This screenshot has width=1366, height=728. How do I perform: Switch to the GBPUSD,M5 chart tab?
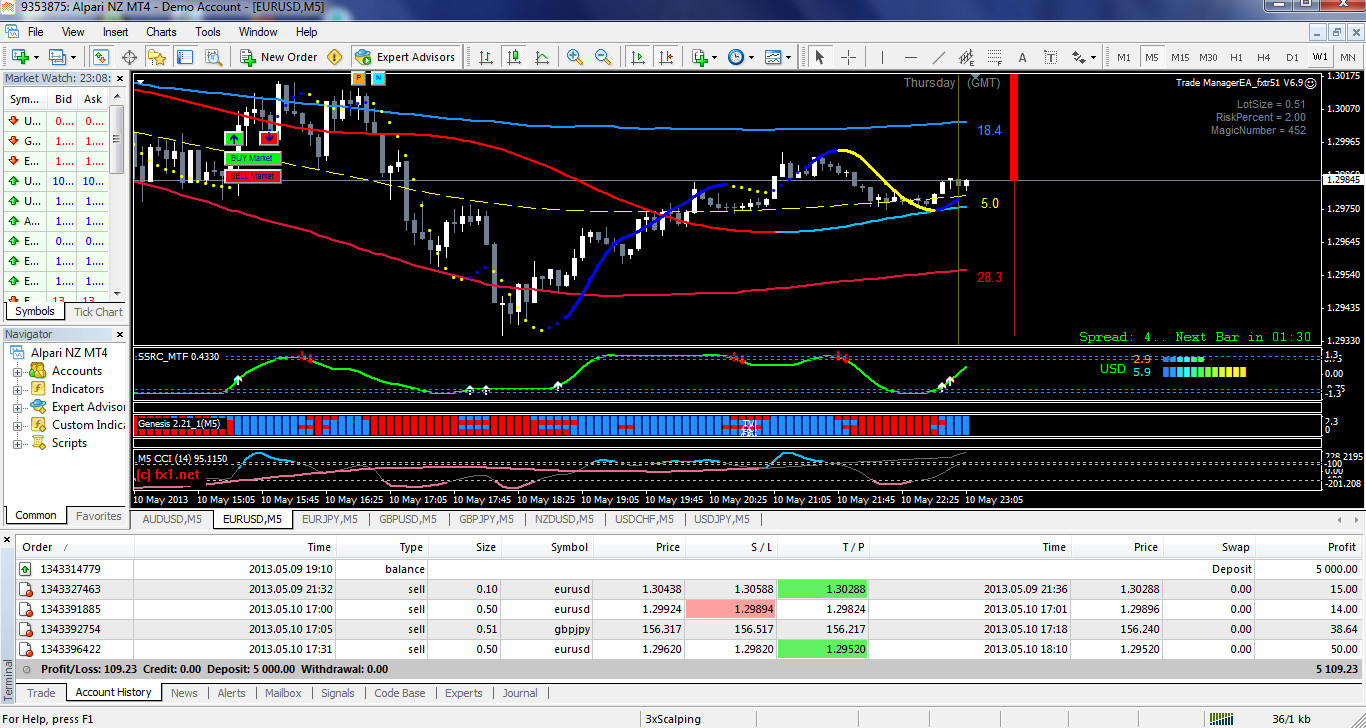(408, 519)
